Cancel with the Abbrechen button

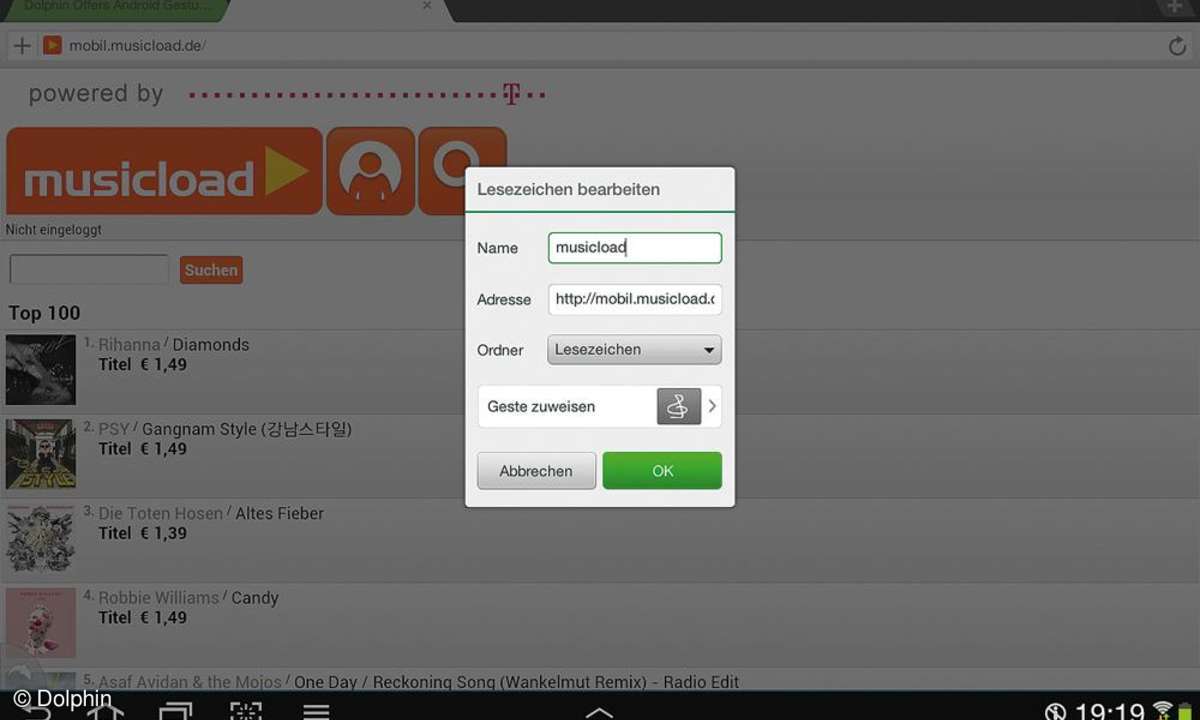pyautogui.click(x=536, y=471)
